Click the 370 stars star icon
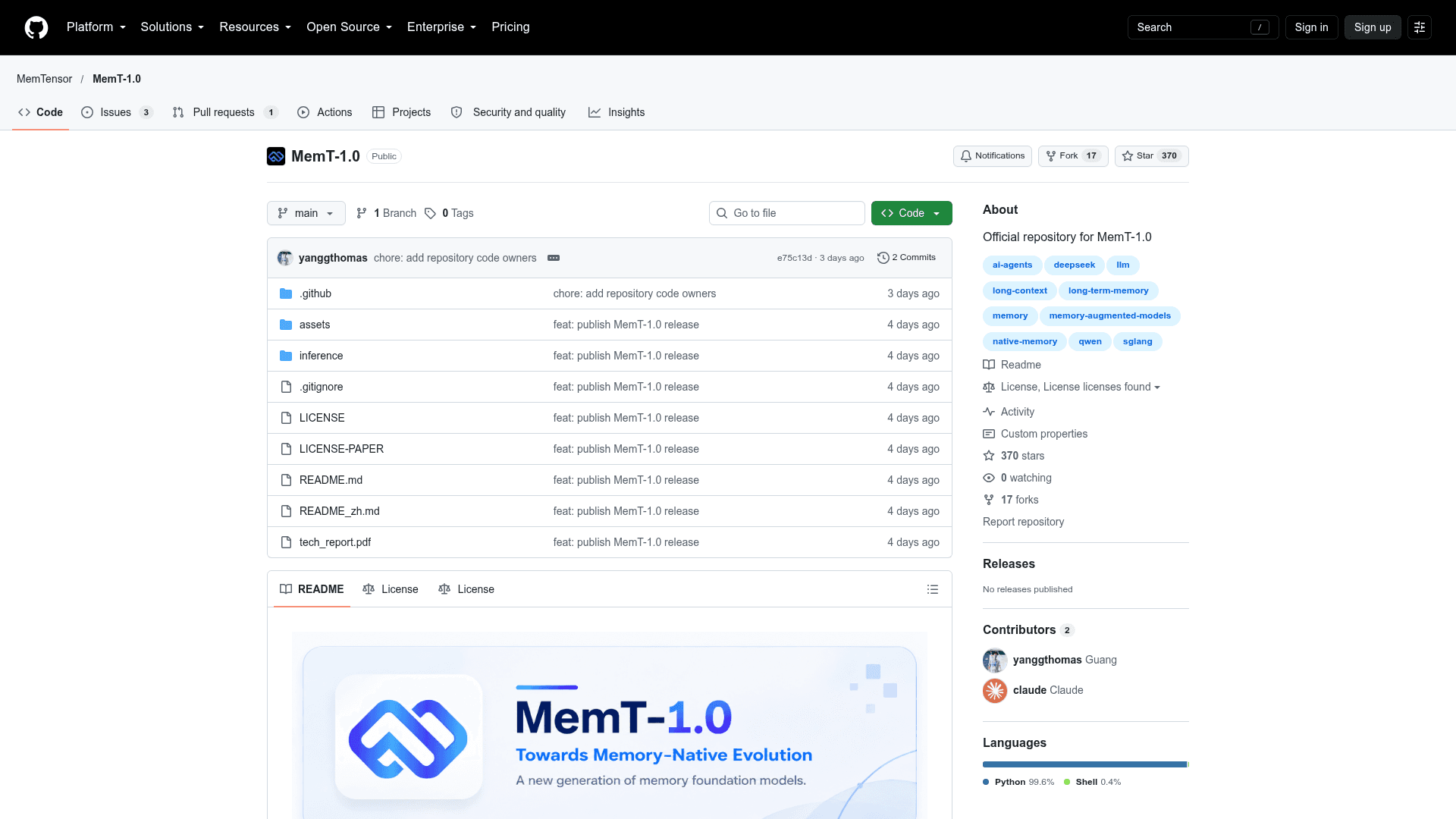This screenshot has width=1456, height=819. pos(989,456)
